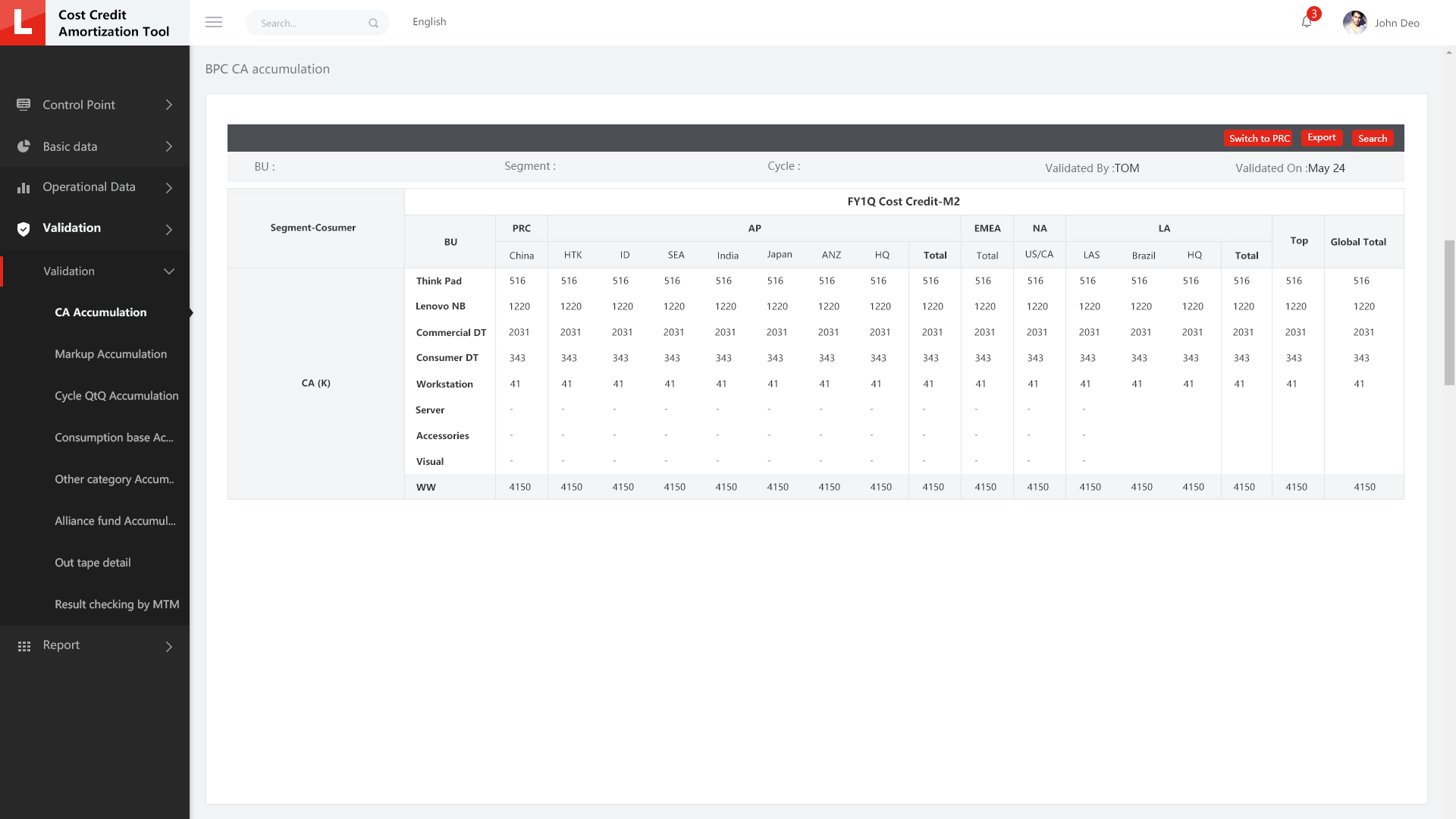Expand the Report chevron
Screen dimensions: 1456x819
tap(169, 646)
